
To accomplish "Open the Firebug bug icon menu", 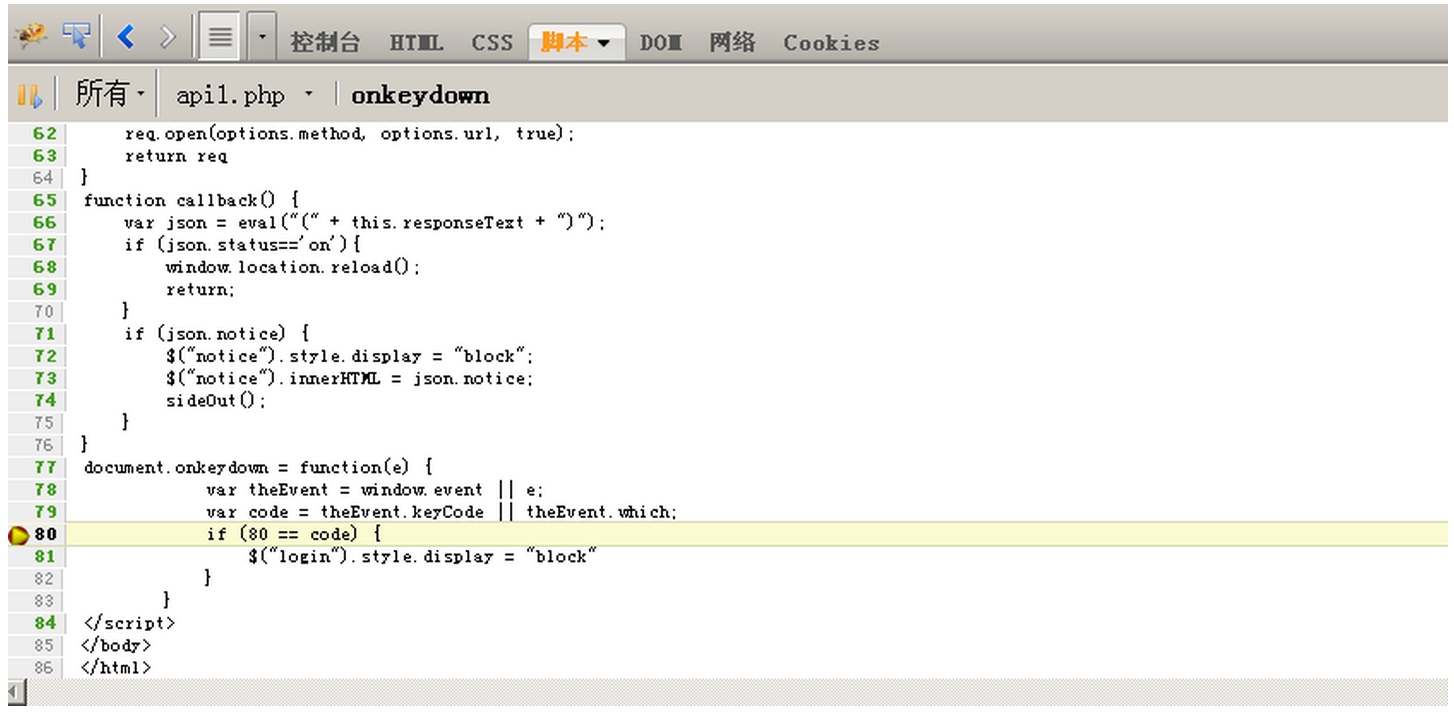I will pos(30,38).
